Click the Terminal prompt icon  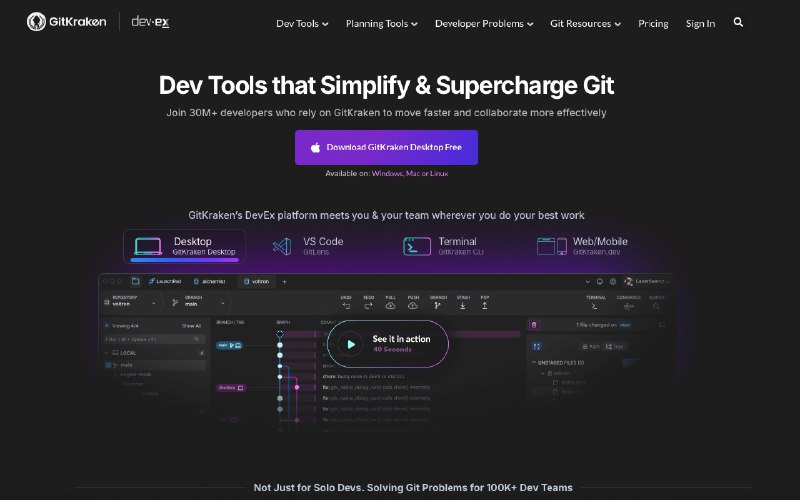(x=417, y=246)
